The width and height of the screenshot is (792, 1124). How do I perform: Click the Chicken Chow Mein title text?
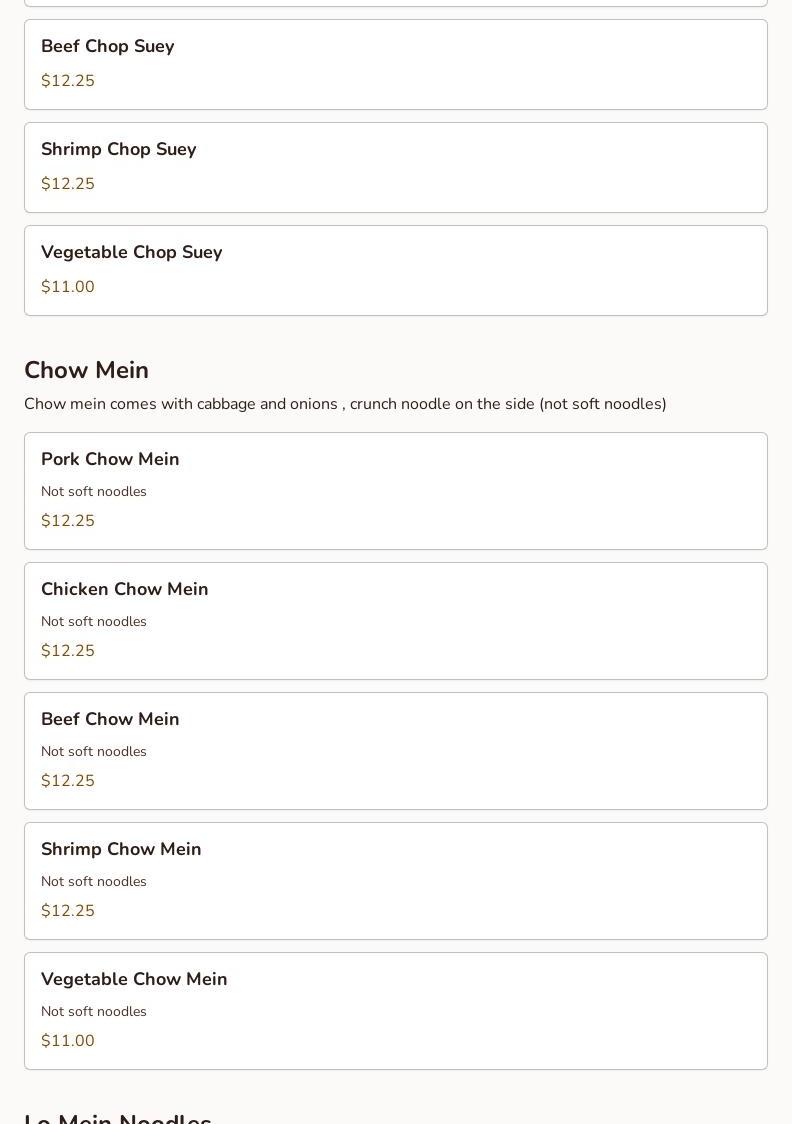click(x=125, y=589)
